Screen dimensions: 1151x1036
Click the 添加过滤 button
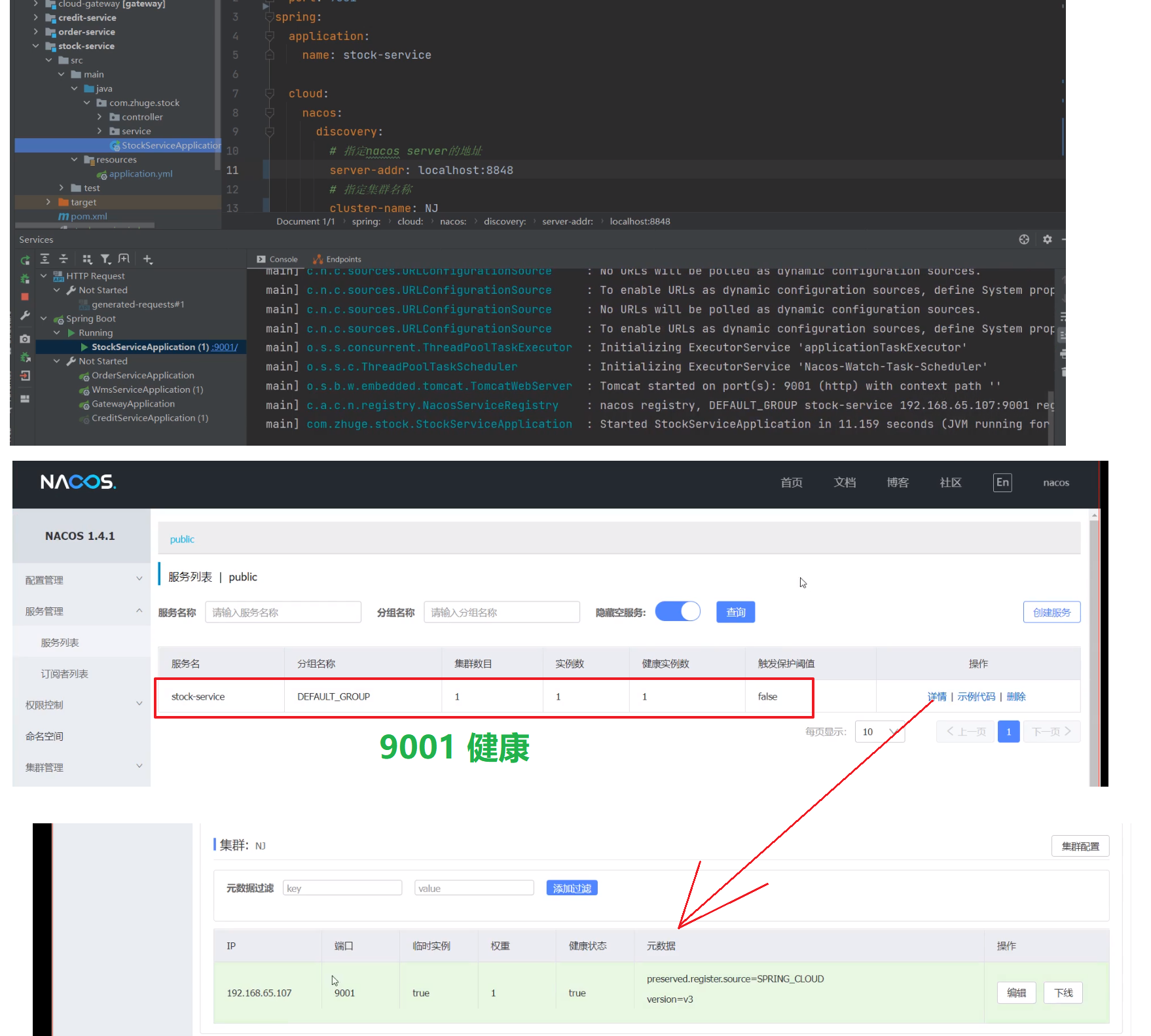[572, 888]
